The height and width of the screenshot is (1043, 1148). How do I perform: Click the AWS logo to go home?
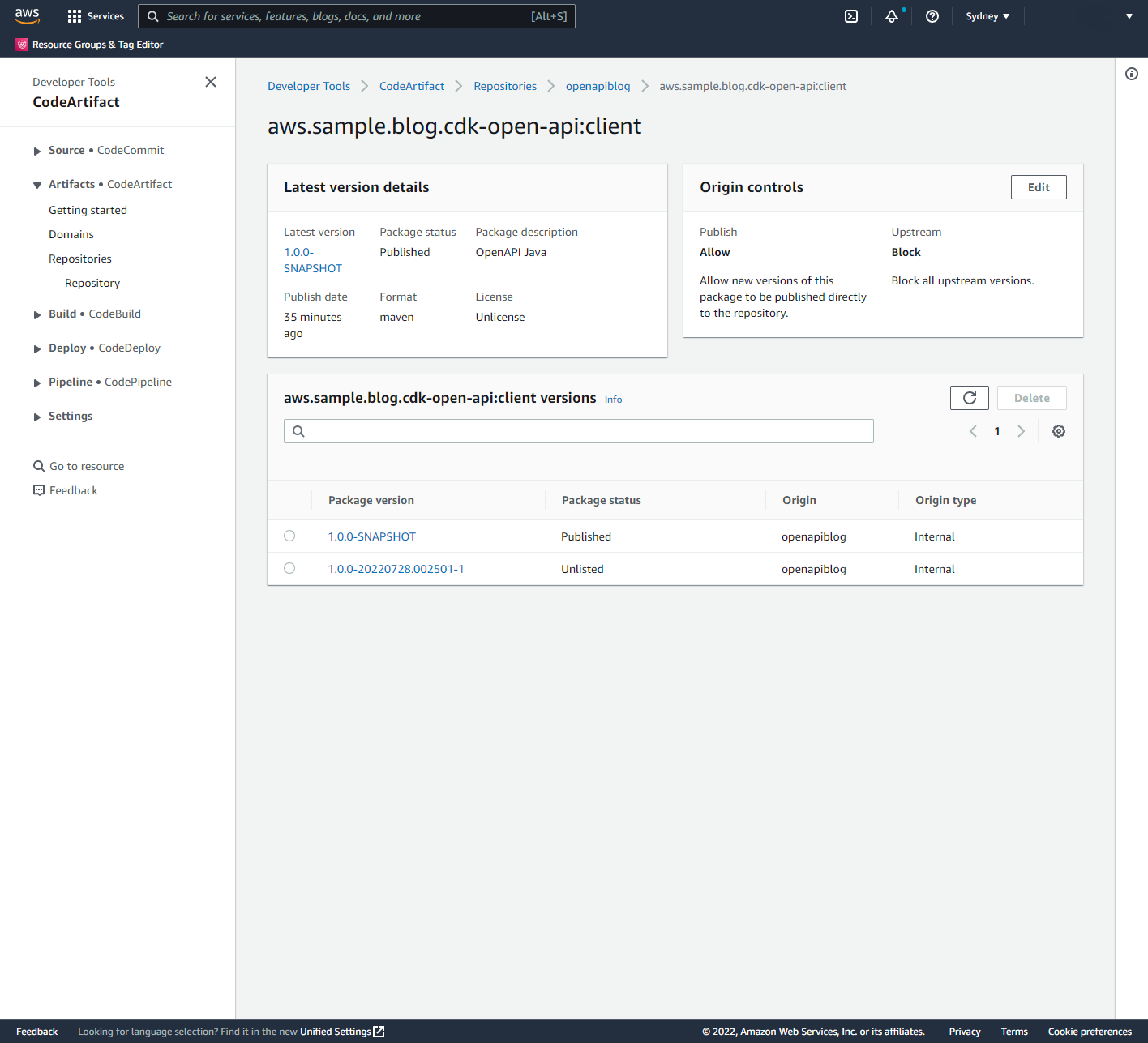[x=28, y=15]
